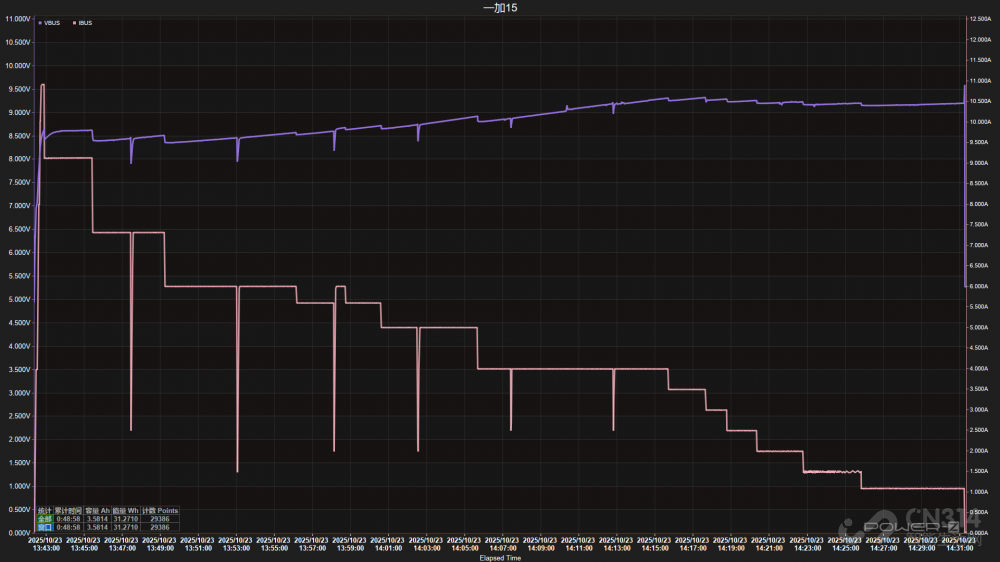Screen dimensions: 1000x562
Task: Click the 5.000V label on voltage axis
Action: pos(17,299)
